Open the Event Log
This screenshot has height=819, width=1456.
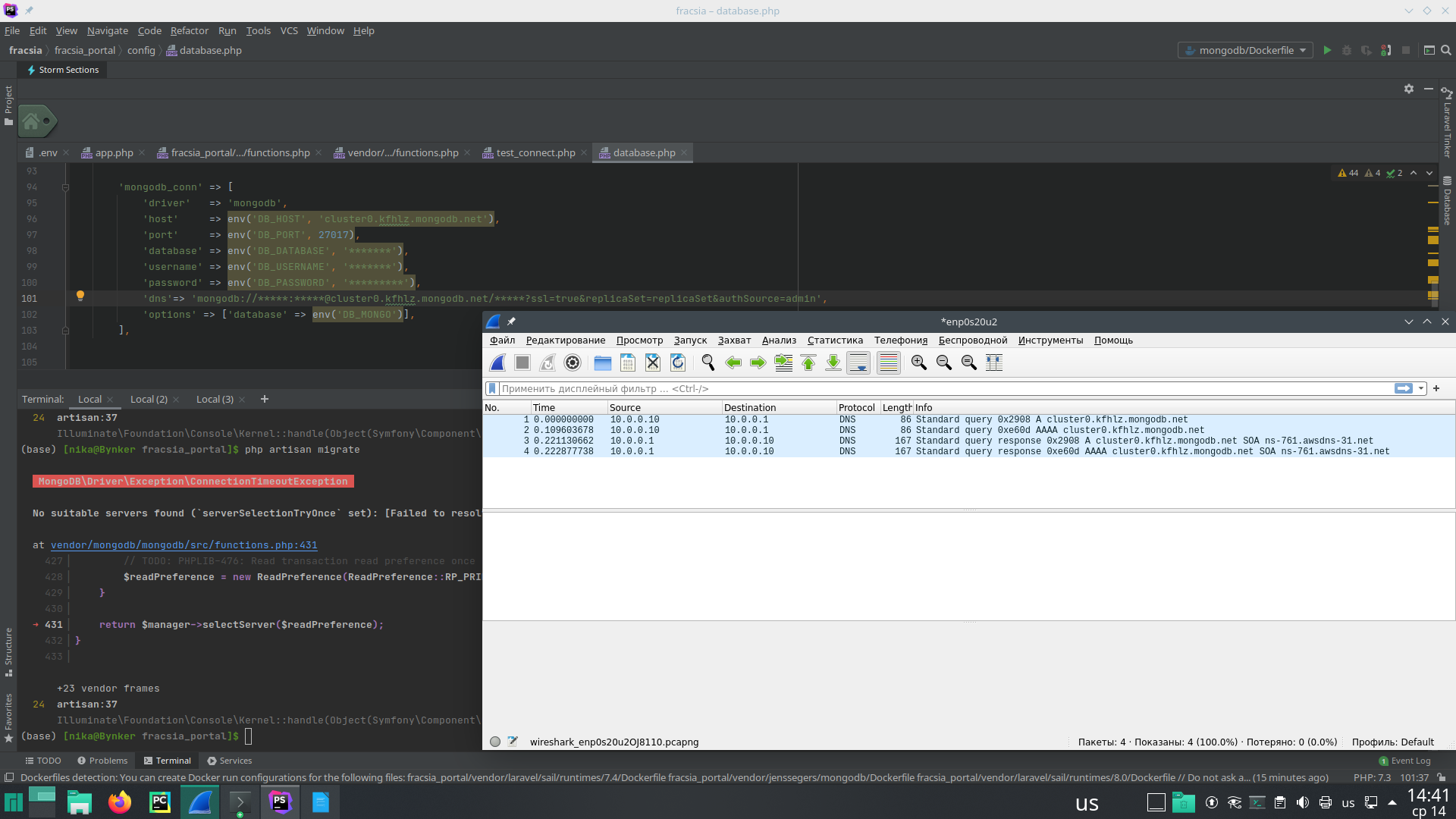[1404, 761]
